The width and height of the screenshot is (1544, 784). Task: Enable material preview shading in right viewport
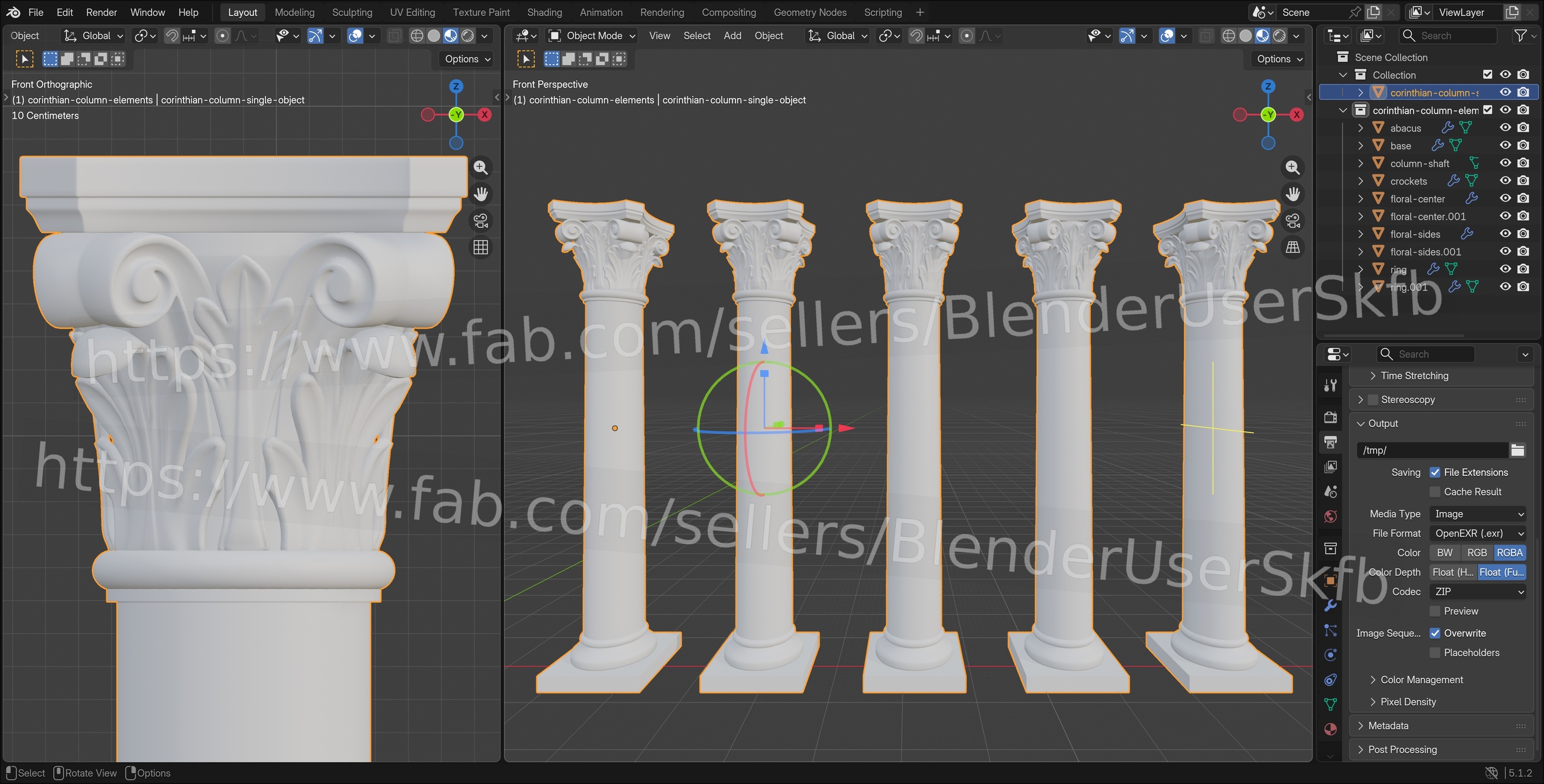coord(1263,36)
